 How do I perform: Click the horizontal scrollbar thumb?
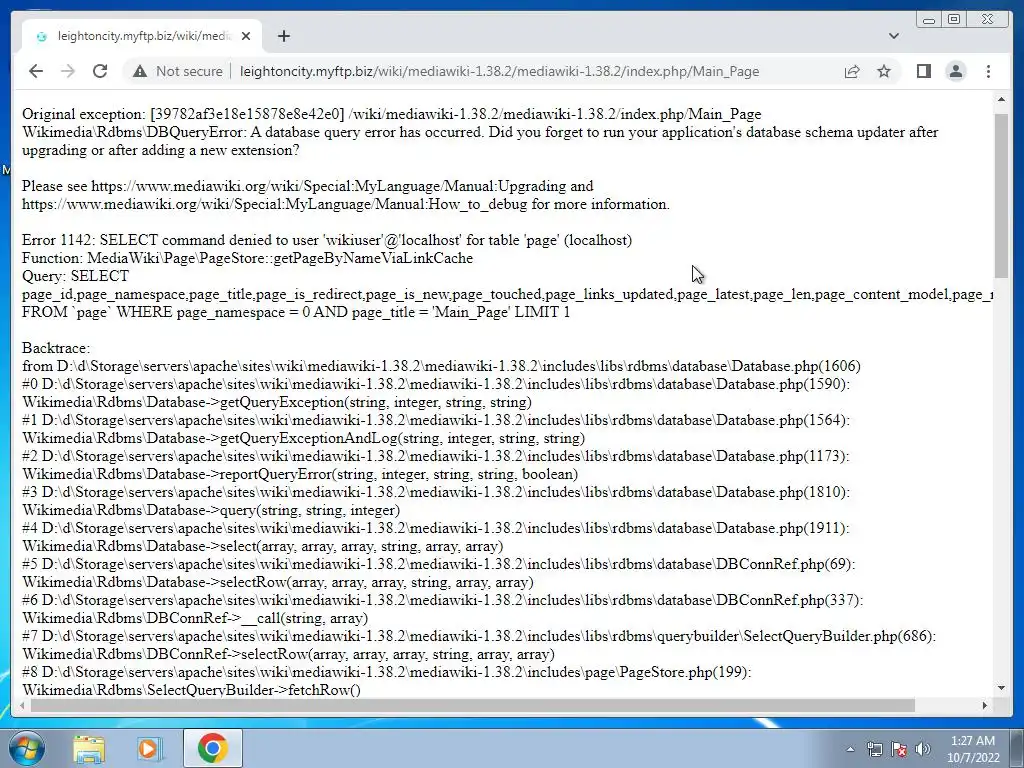coord(473,705)
